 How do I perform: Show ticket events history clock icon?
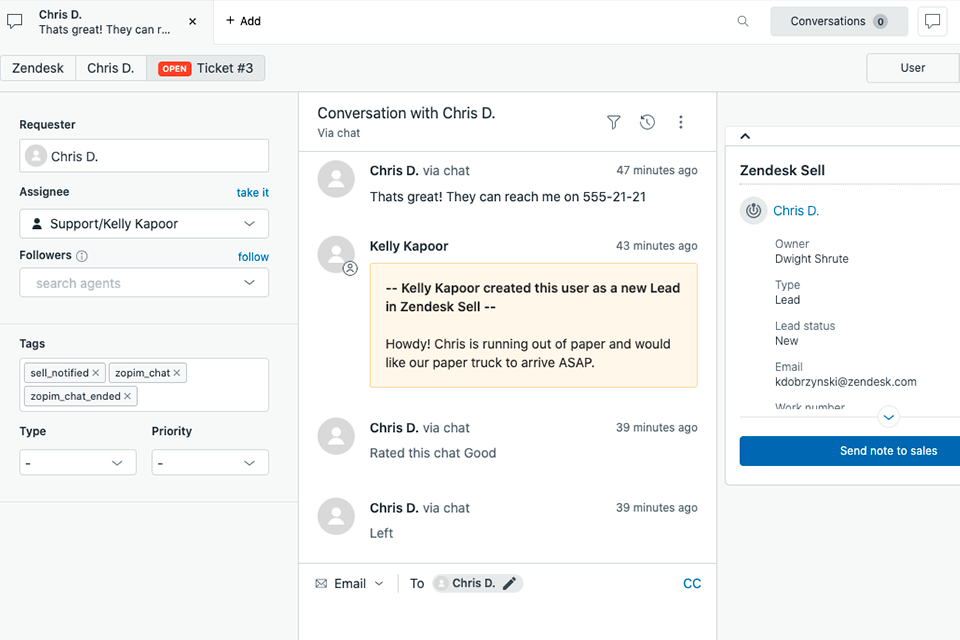click(x=647, y=122)
